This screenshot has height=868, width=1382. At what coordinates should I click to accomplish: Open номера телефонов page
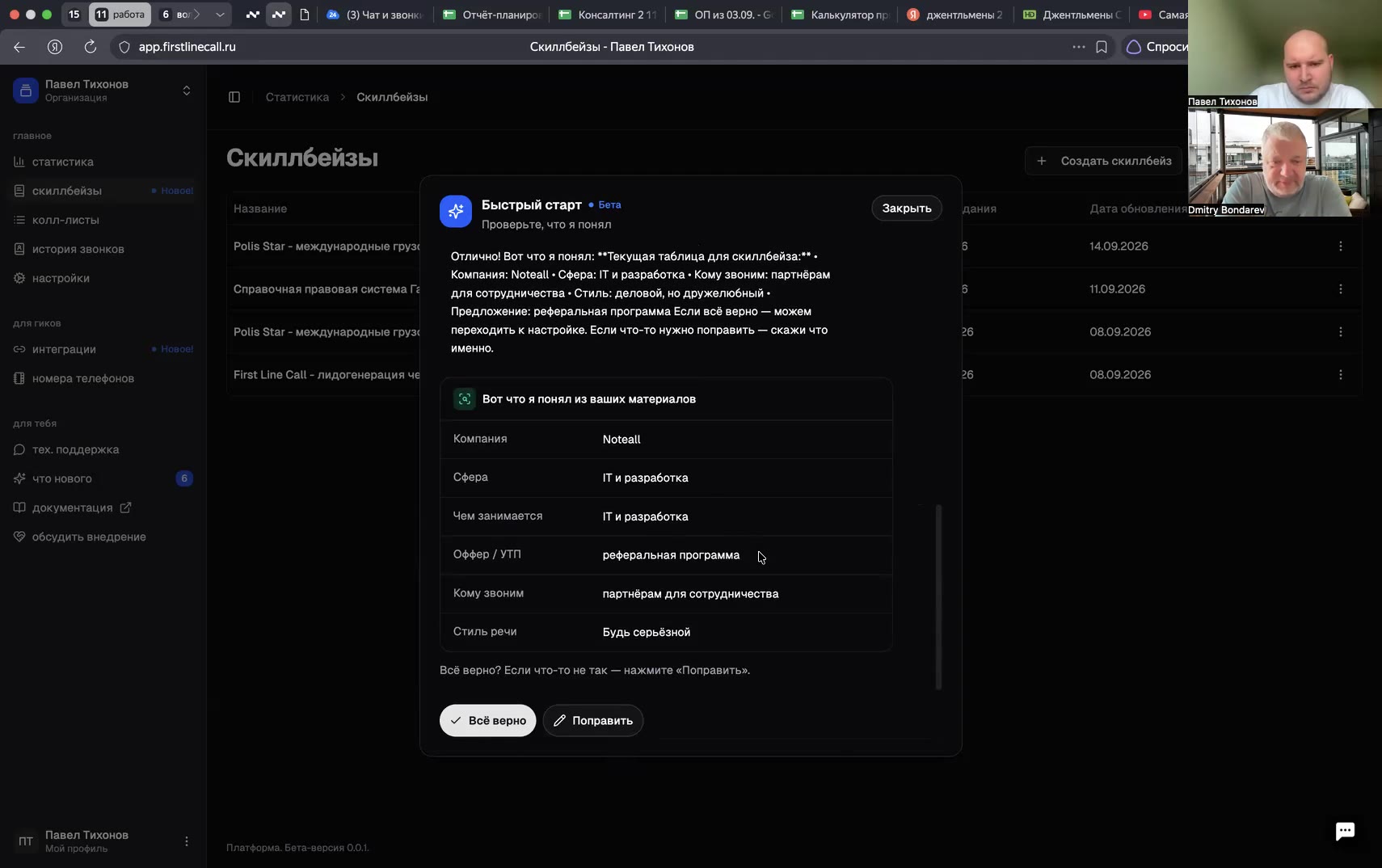click(82, 378)
